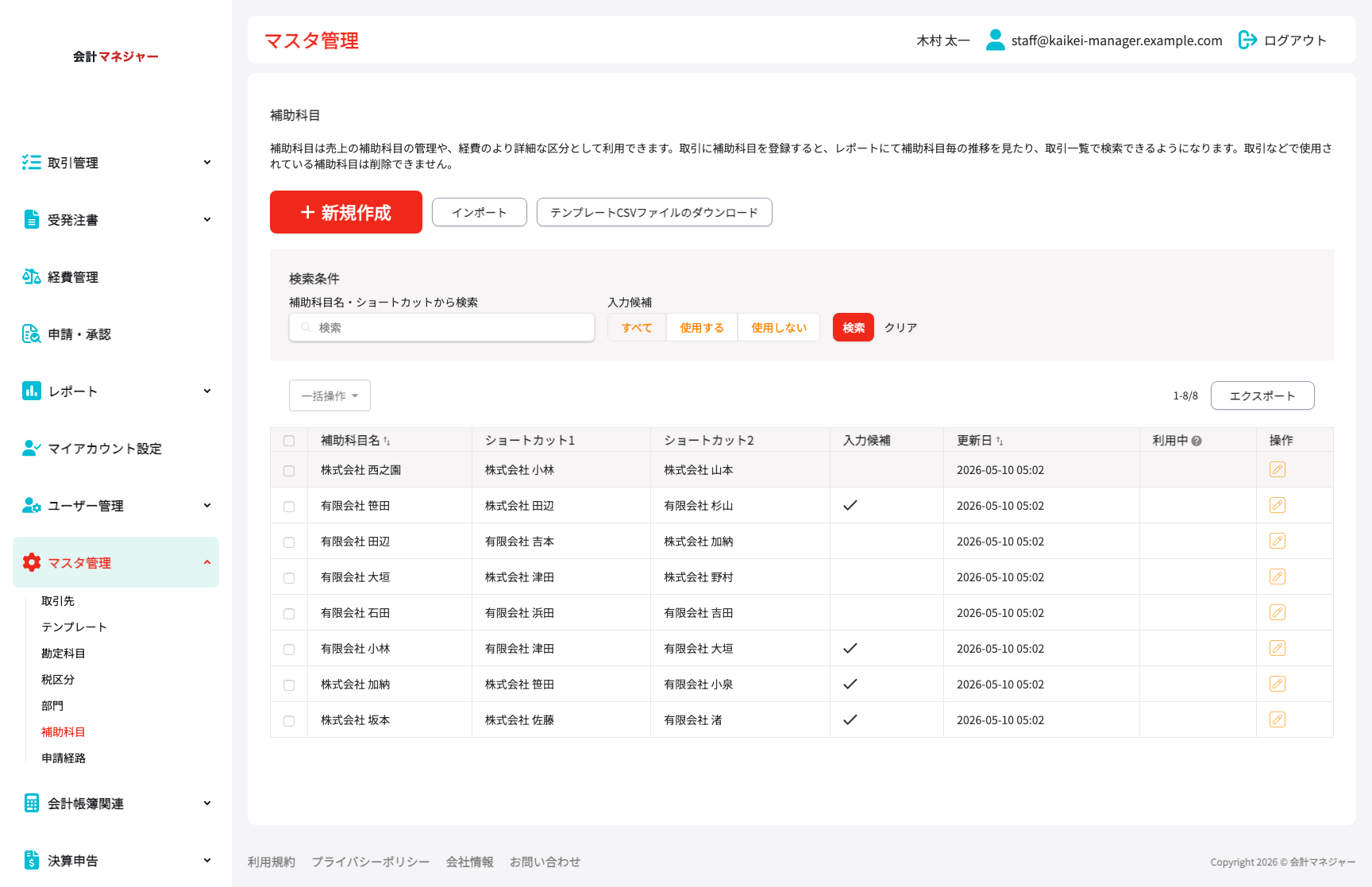
Task: Click the 経費管理 scales icon
Action: (32, 277)
